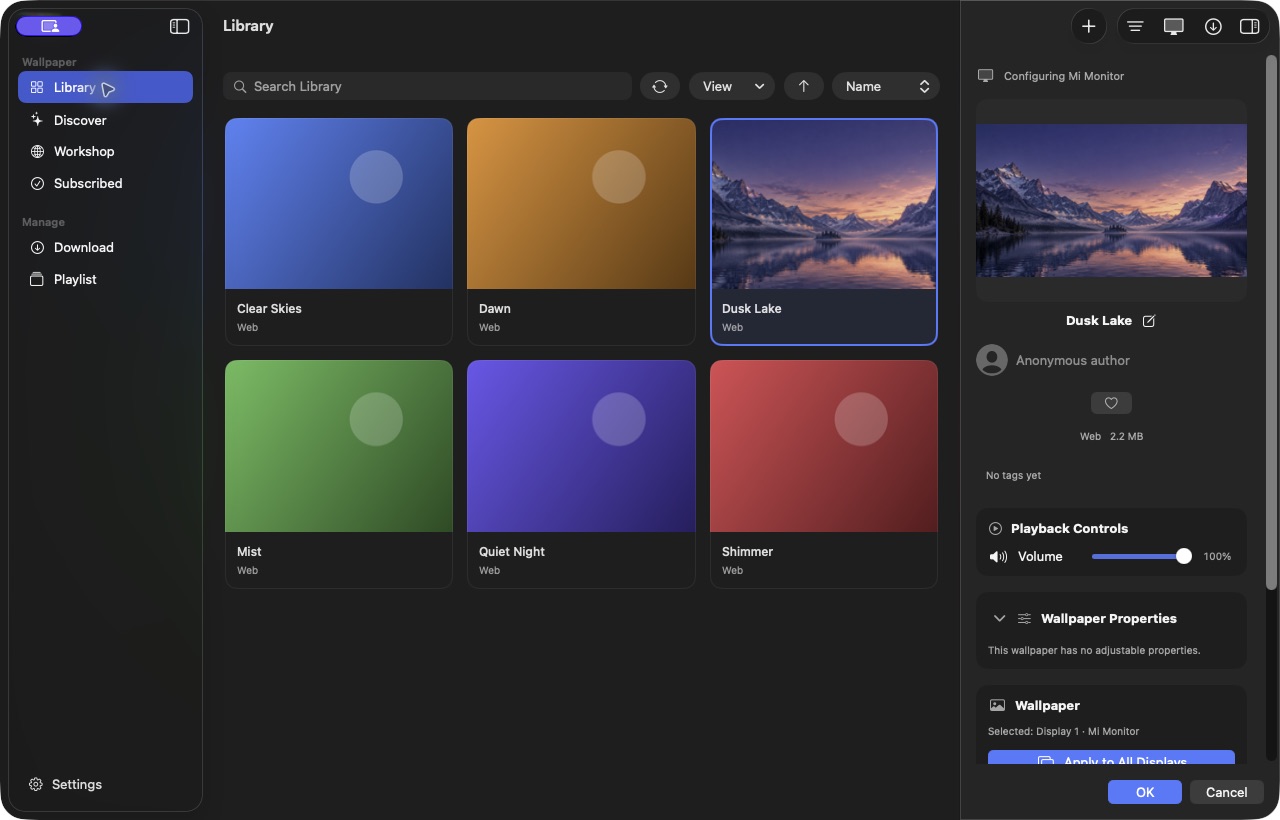Confirm with the OK button
This screenshot has height=820, width=1280.
click(1145, 792)
